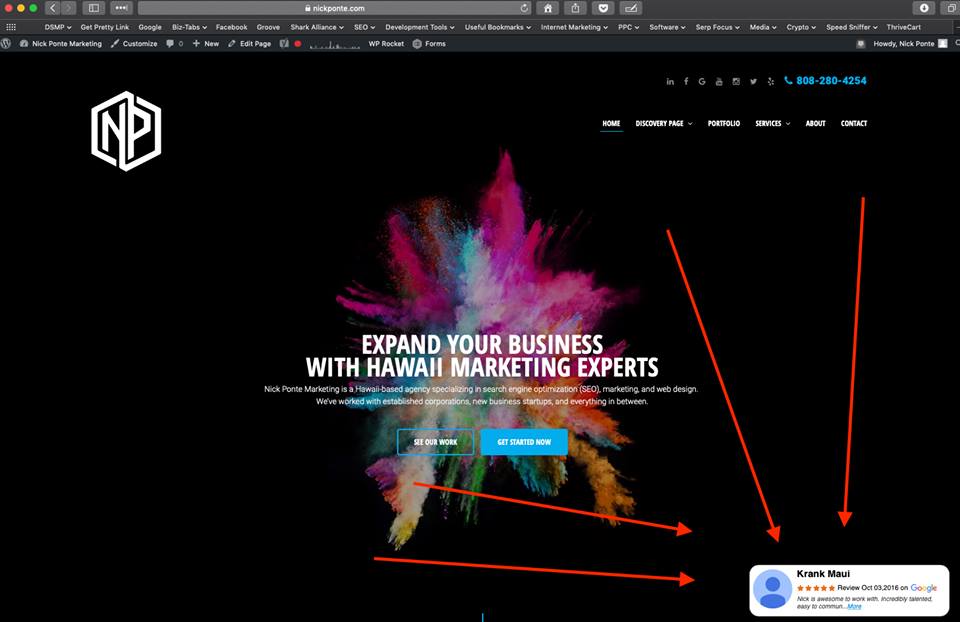Click the More link in review
This screenshot has width=960, height=622.
pos(854,607)
